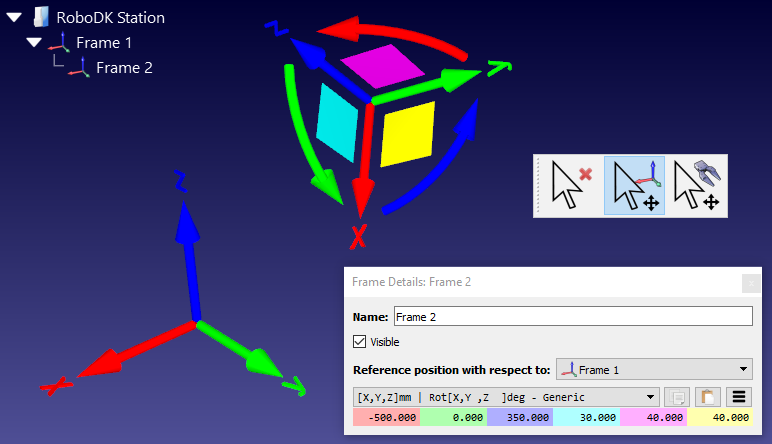Viewport: 772px width, 444px height.
Task: Collapse the RoboDK Station tree node
Action: point(13,17)
